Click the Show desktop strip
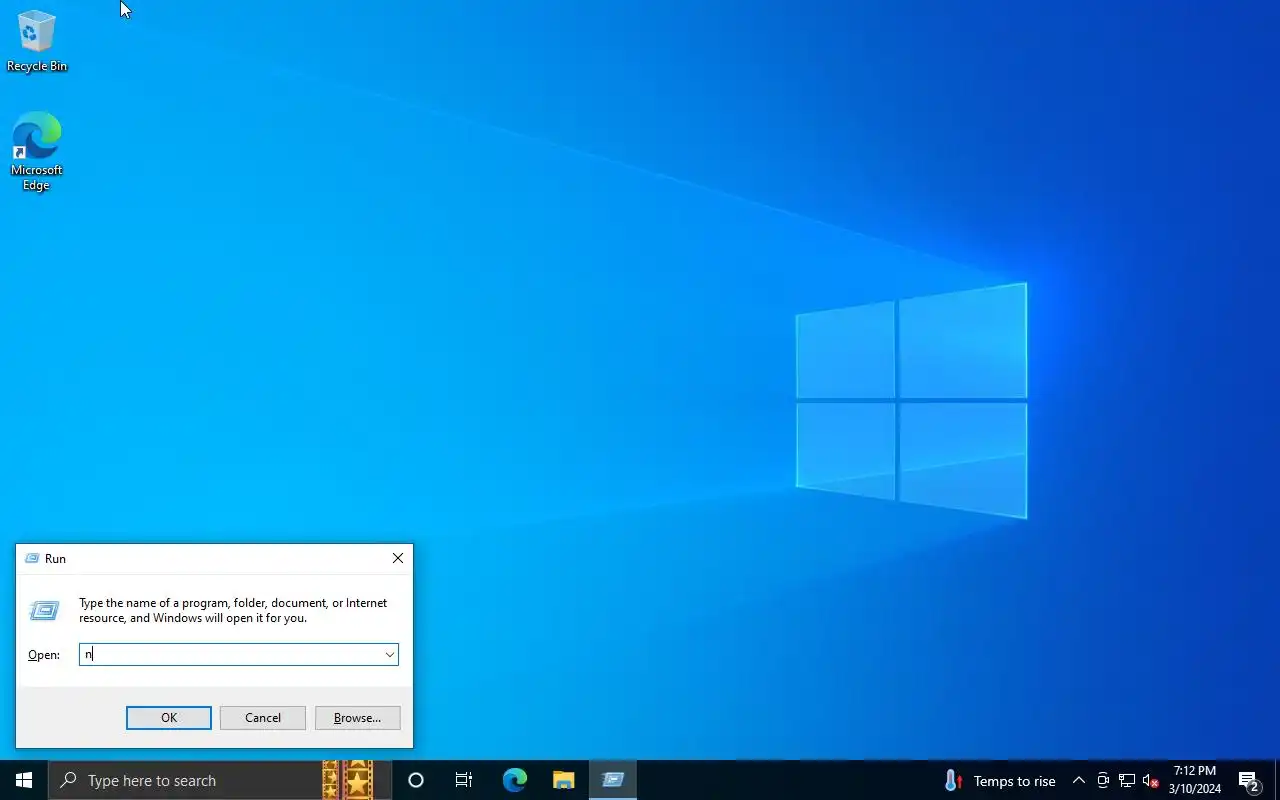 pyautogui.click(x=1277, y=780)
